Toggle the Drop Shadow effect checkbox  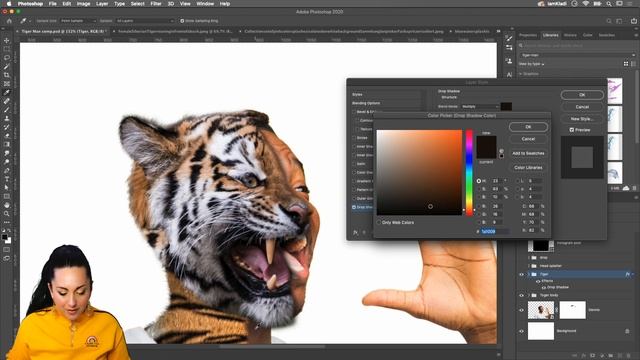(x=354, y=207)
